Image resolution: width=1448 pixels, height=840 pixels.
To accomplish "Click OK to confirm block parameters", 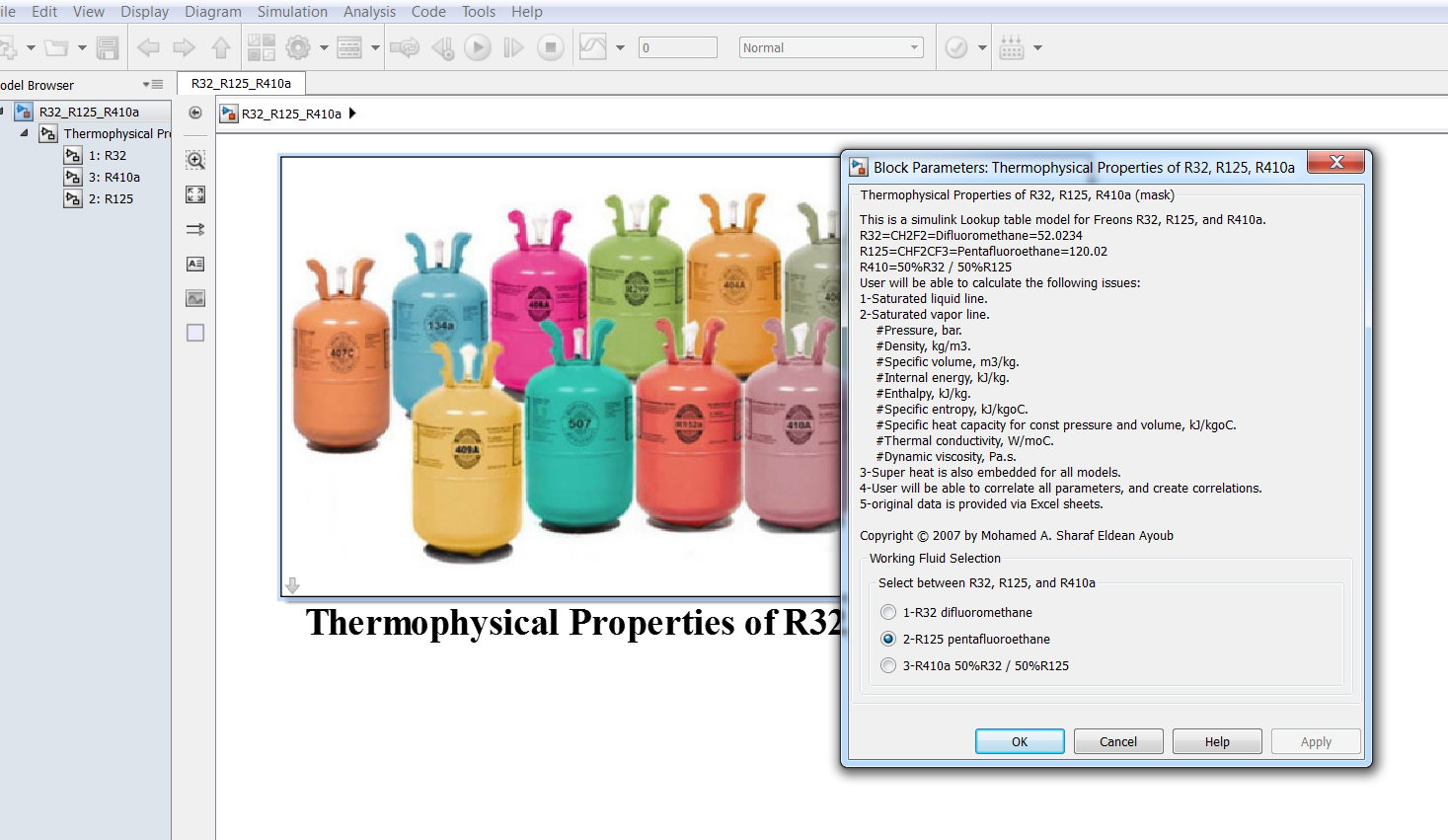I will point(1019,740).
